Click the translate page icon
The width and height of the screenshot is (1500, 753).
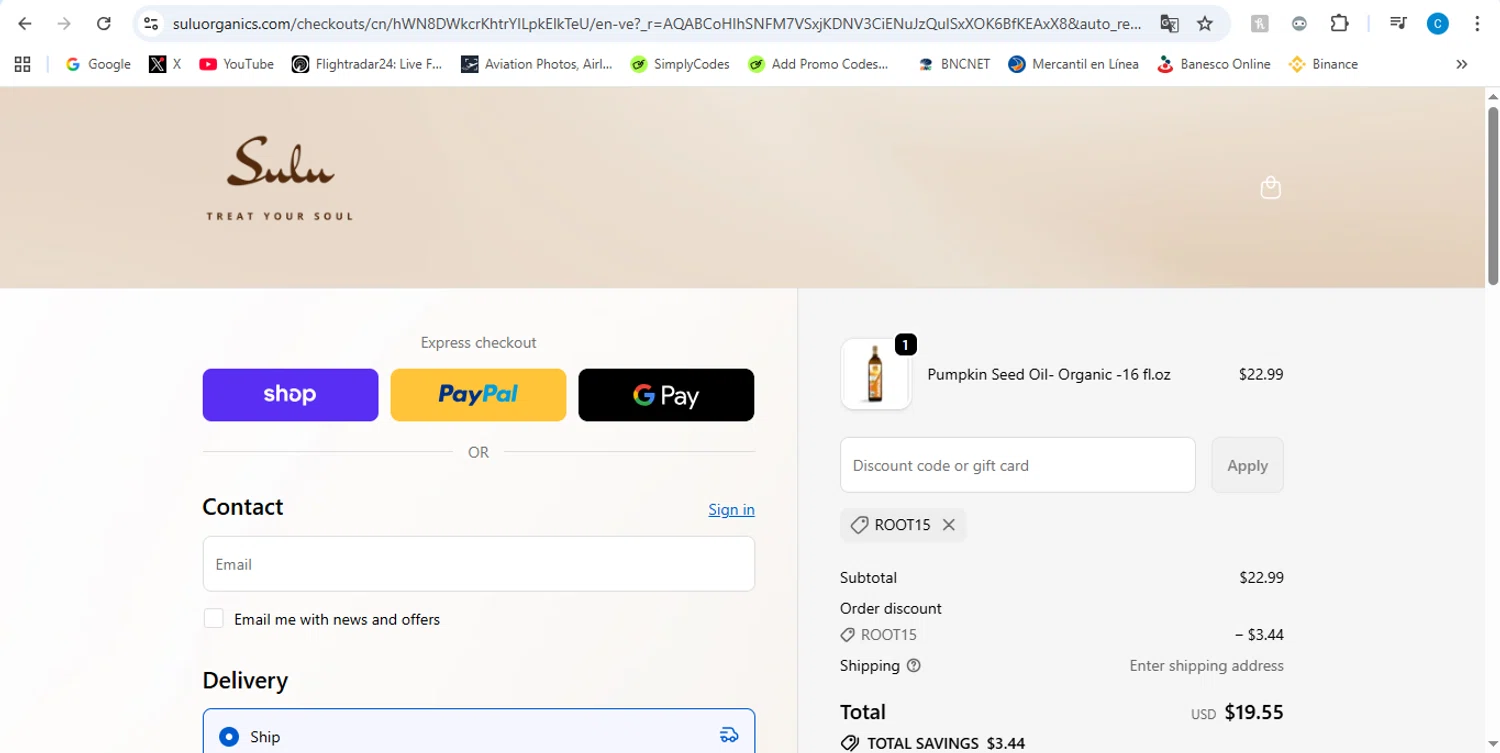coord(1169,23)
